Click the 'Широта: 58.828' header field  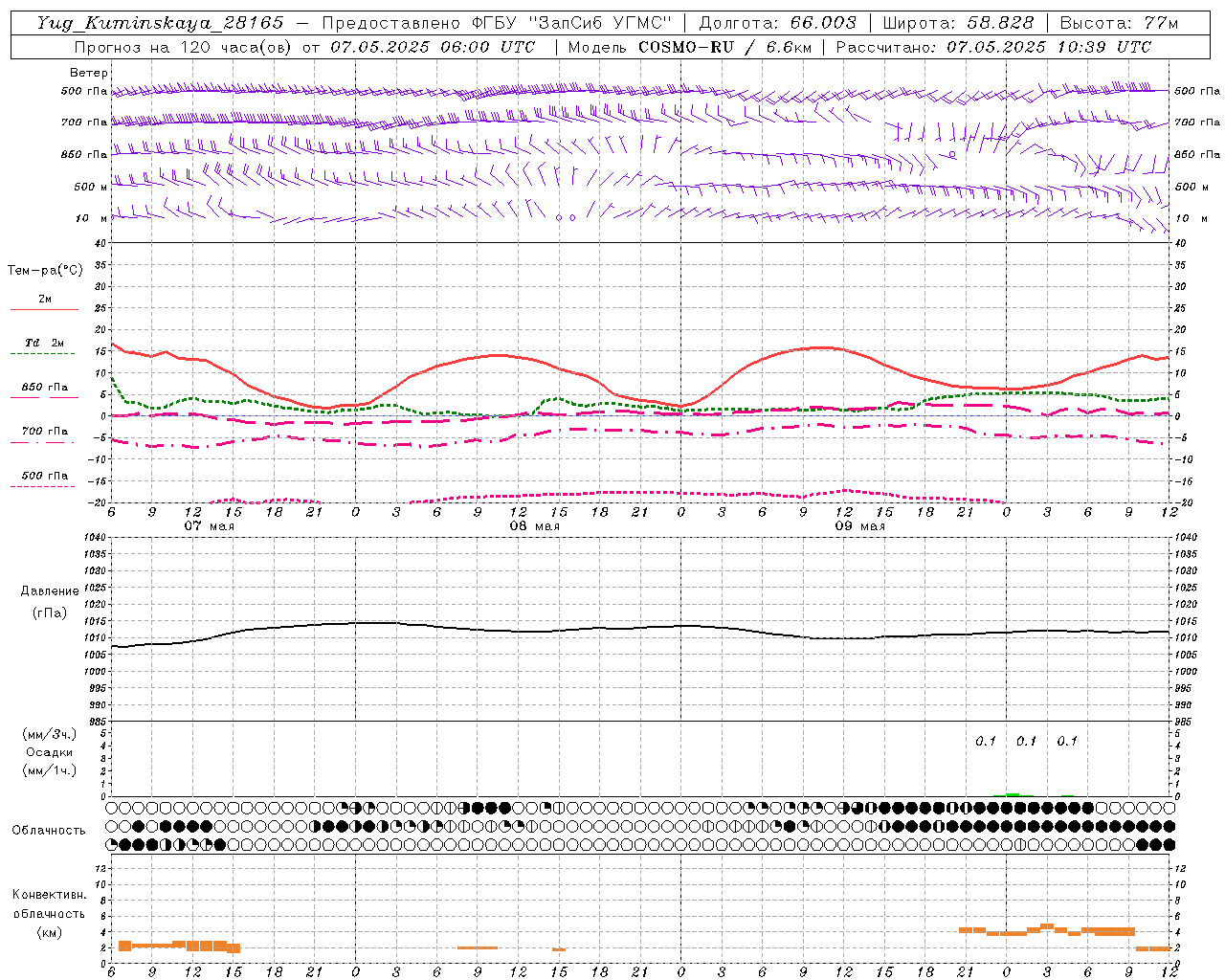click(x=958, y=23)
